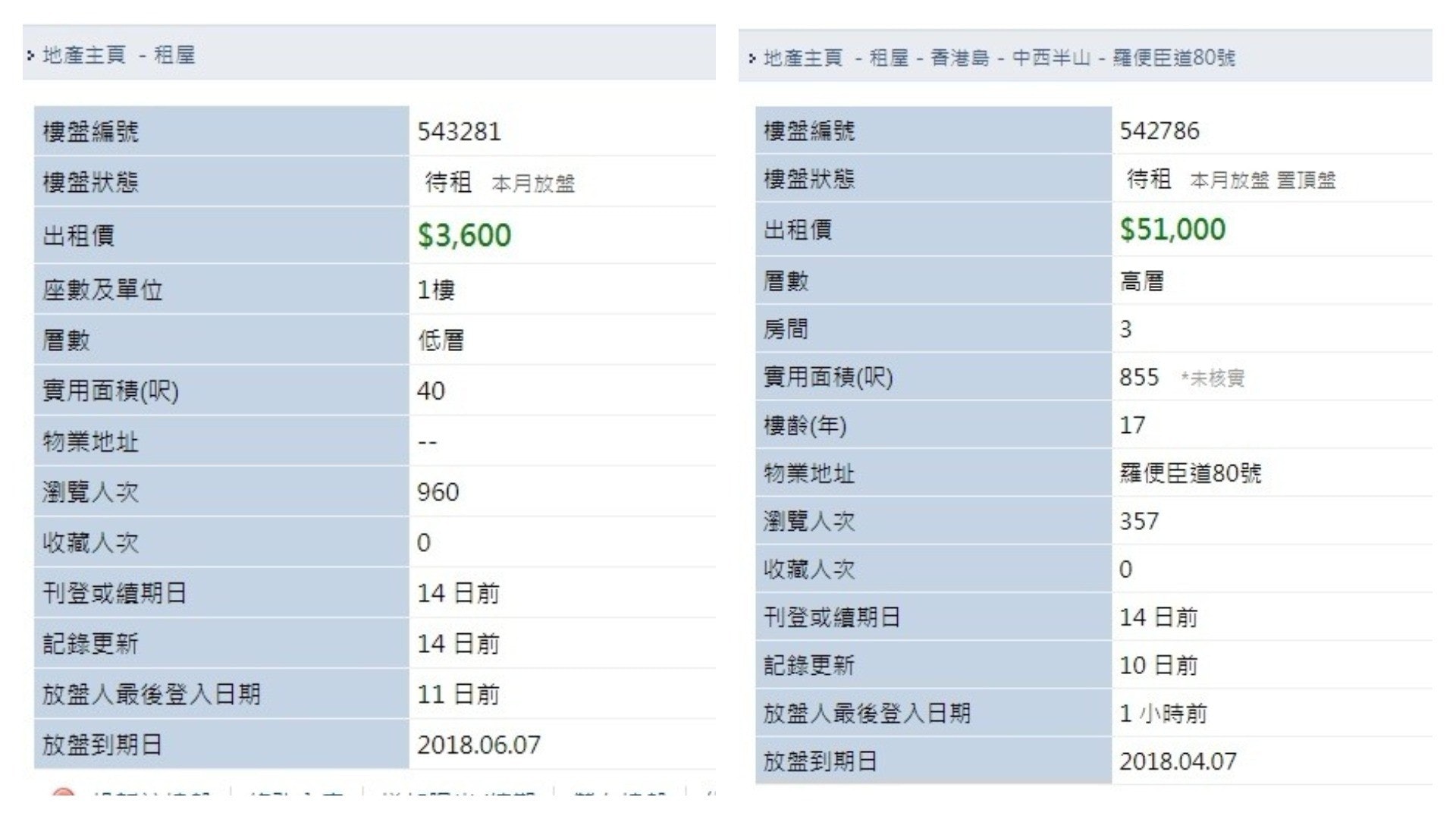Open the 租屋 breadcrumb in left panel
The width and height of the screenshot is (1456, 819).
[174, 55]
